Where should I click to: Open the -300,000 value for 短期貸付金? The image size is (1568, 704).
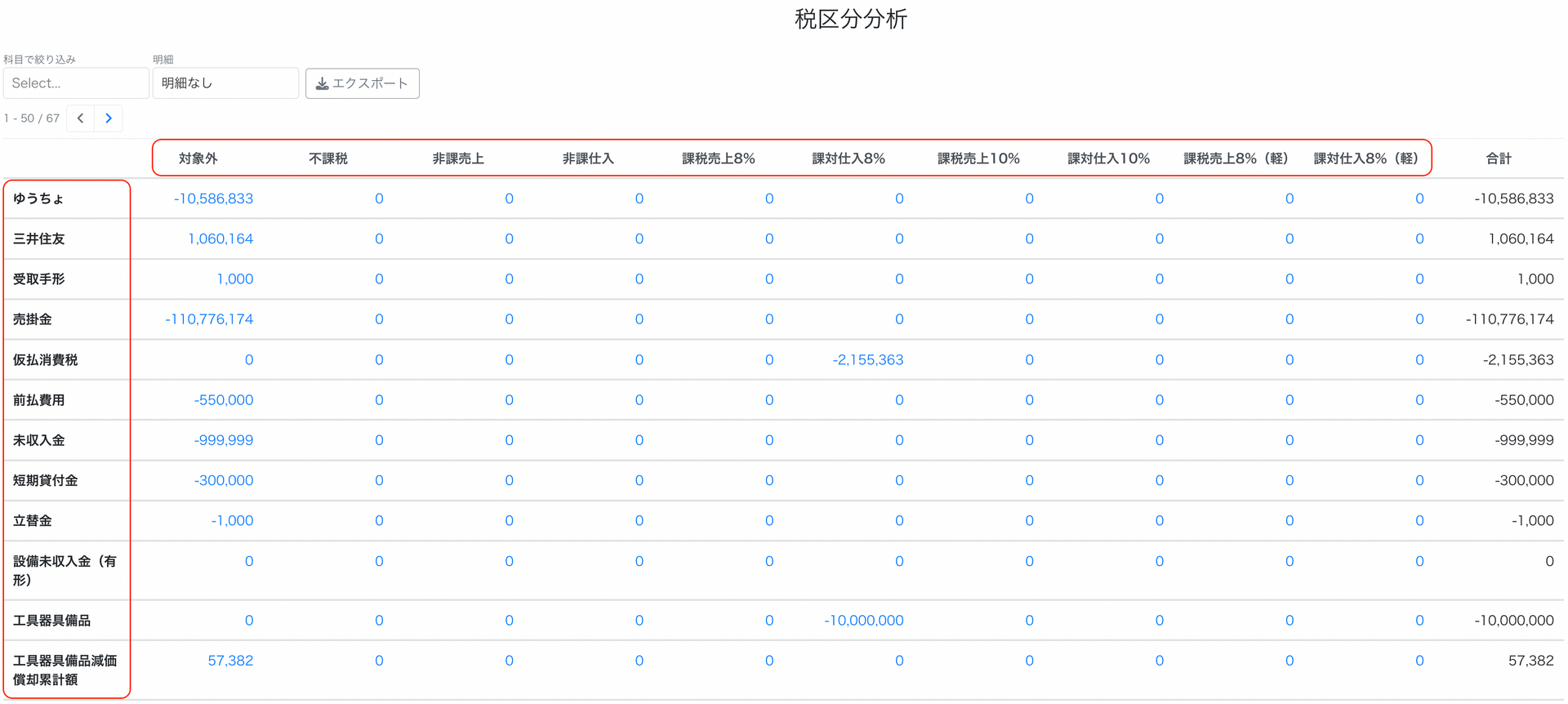point(224,480)
